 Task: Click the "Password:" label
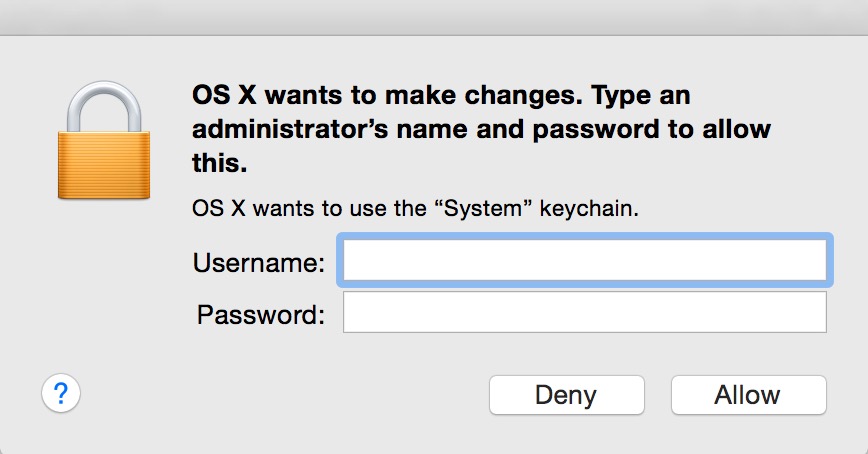point(261,315)
